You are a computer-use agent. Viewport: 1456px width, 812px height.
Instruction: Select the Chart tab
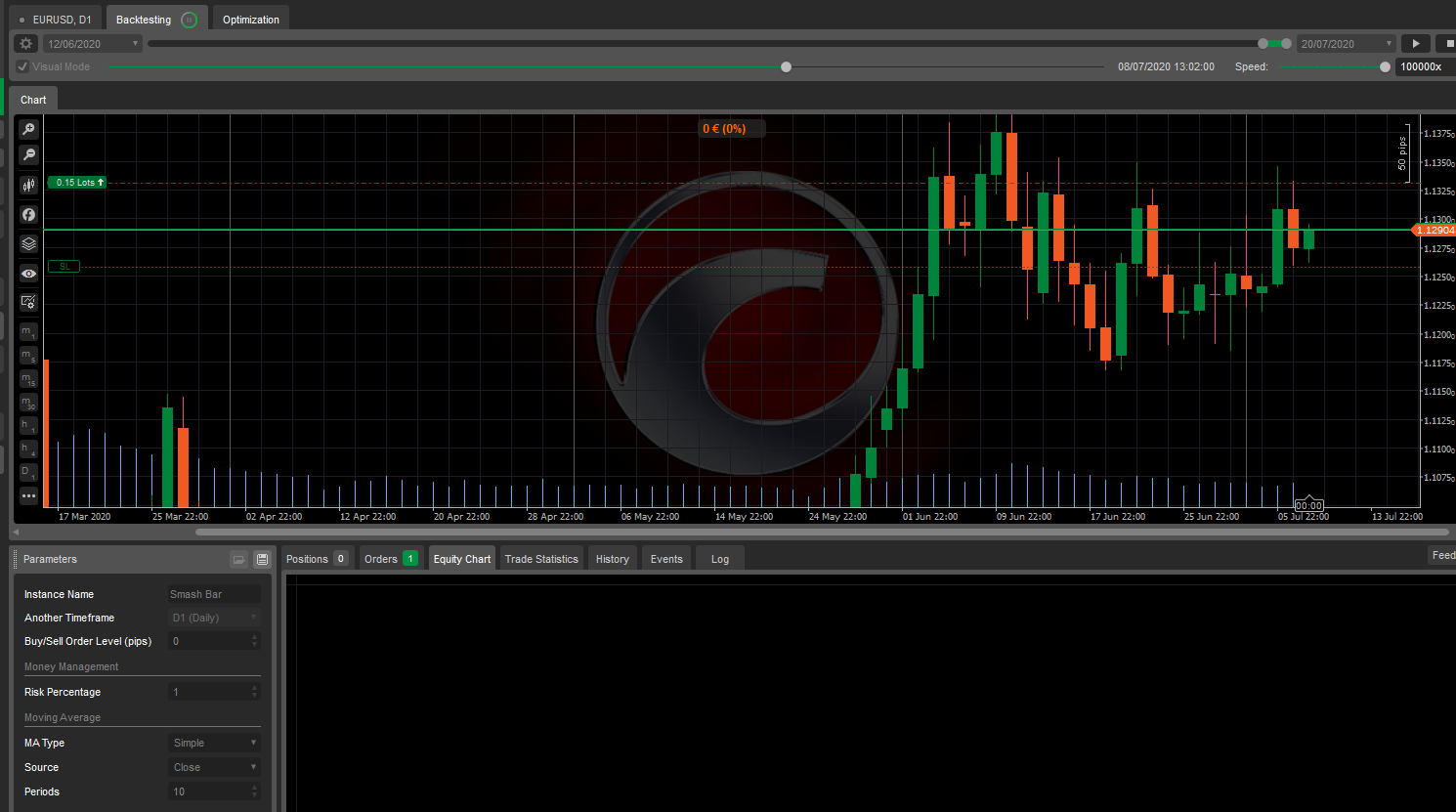tap(33, 100)
